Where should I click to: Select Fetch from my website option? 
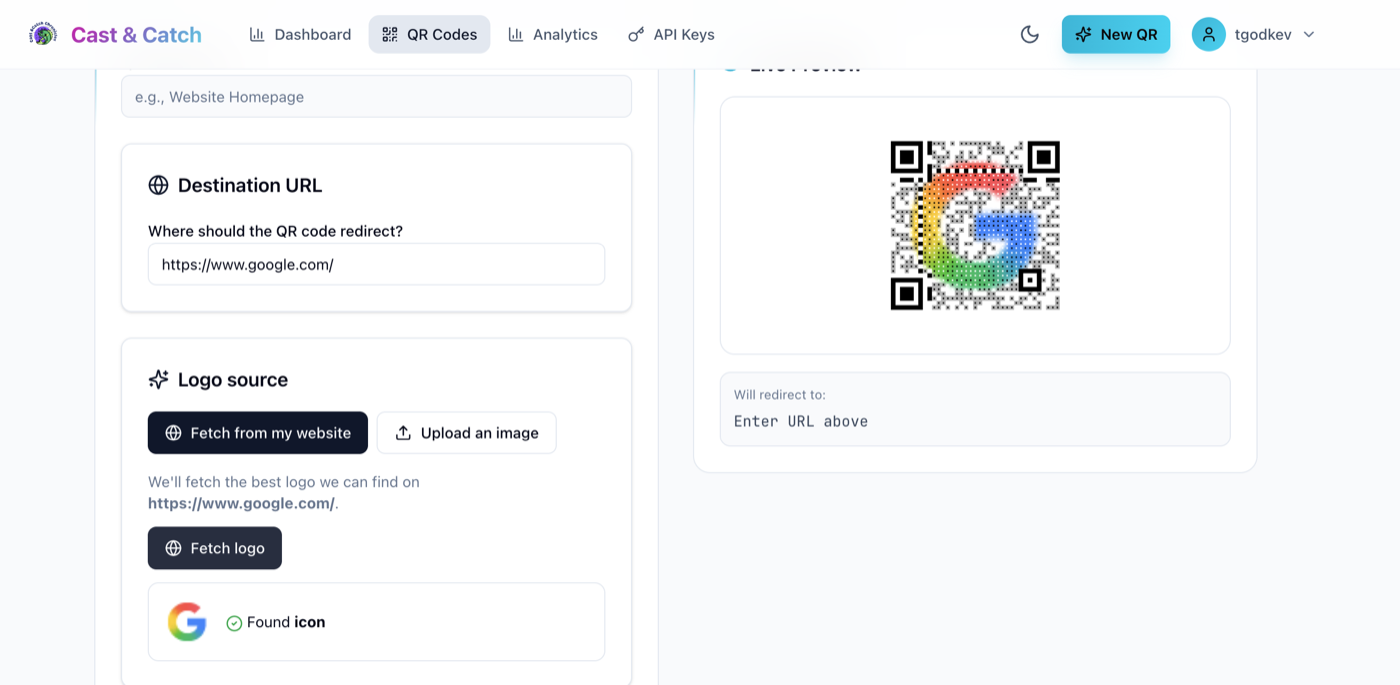(x=258, y=433)
